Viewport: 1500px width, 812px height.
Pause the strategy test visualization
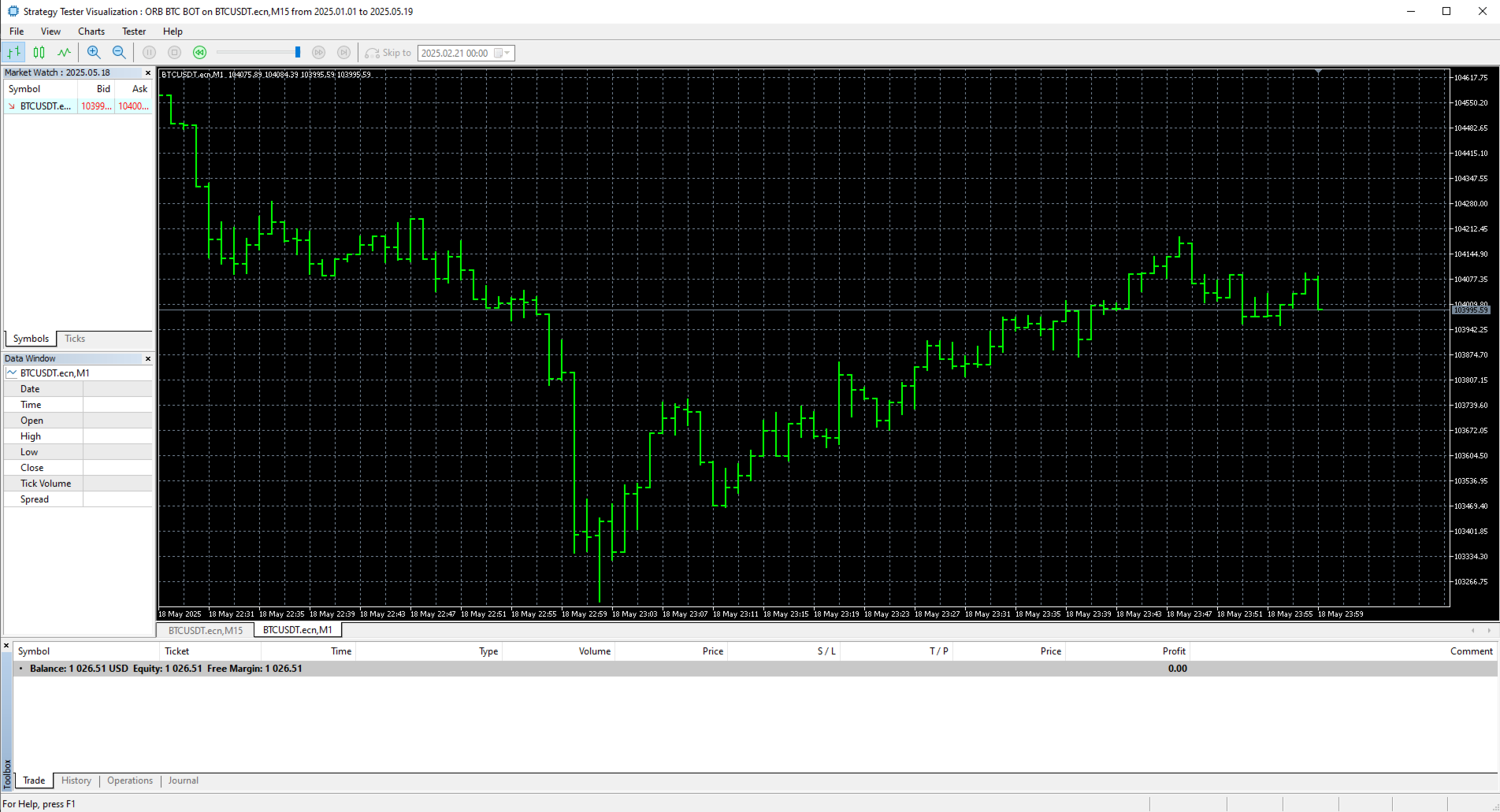click(x=149, y=52)
